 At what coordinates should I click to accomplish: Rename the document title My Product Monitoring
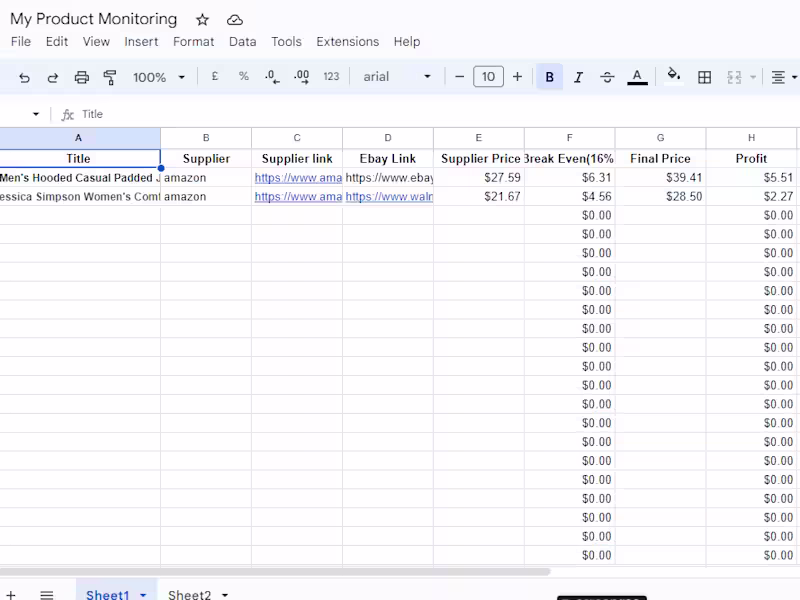pos(93,19)
